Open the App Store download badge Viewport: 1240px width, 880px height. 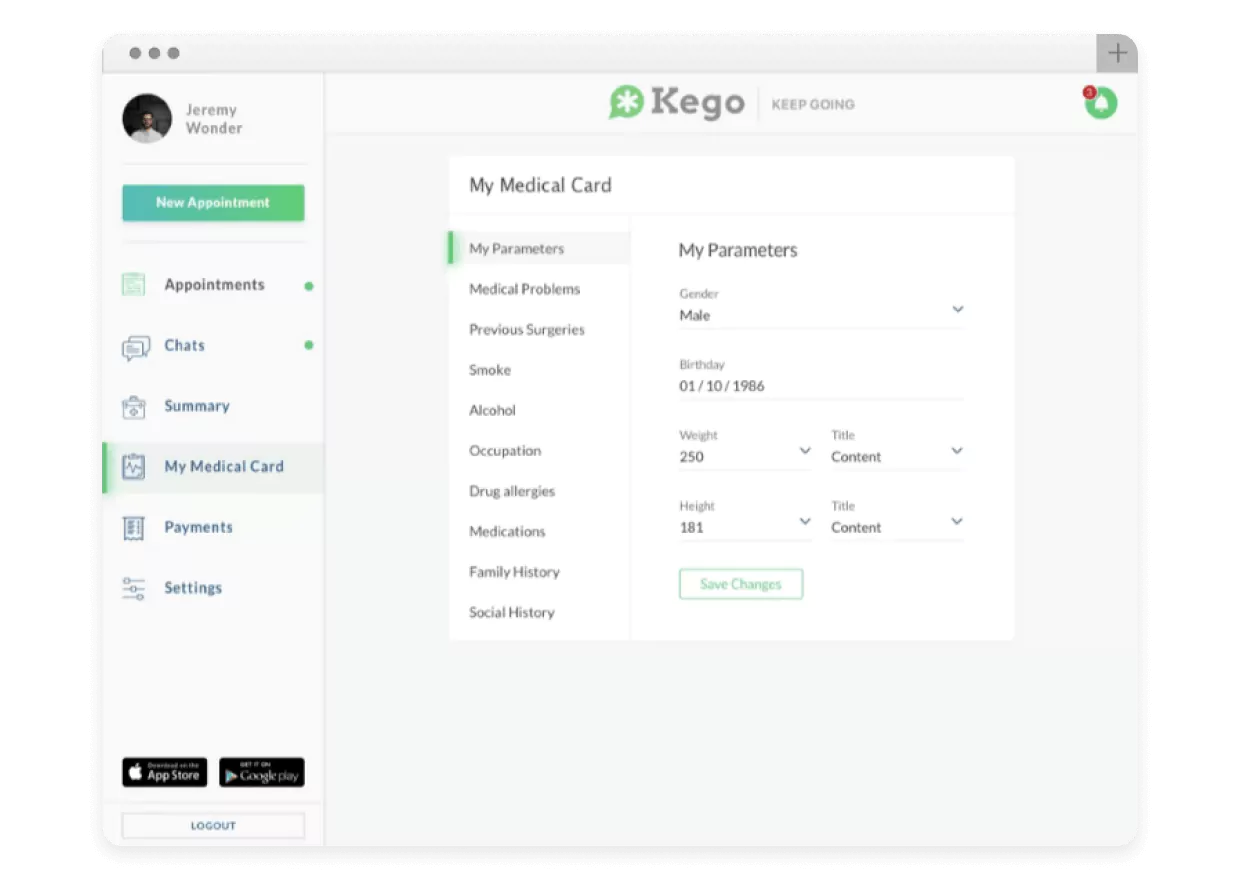pyautogui.click(x=164, y=772)
